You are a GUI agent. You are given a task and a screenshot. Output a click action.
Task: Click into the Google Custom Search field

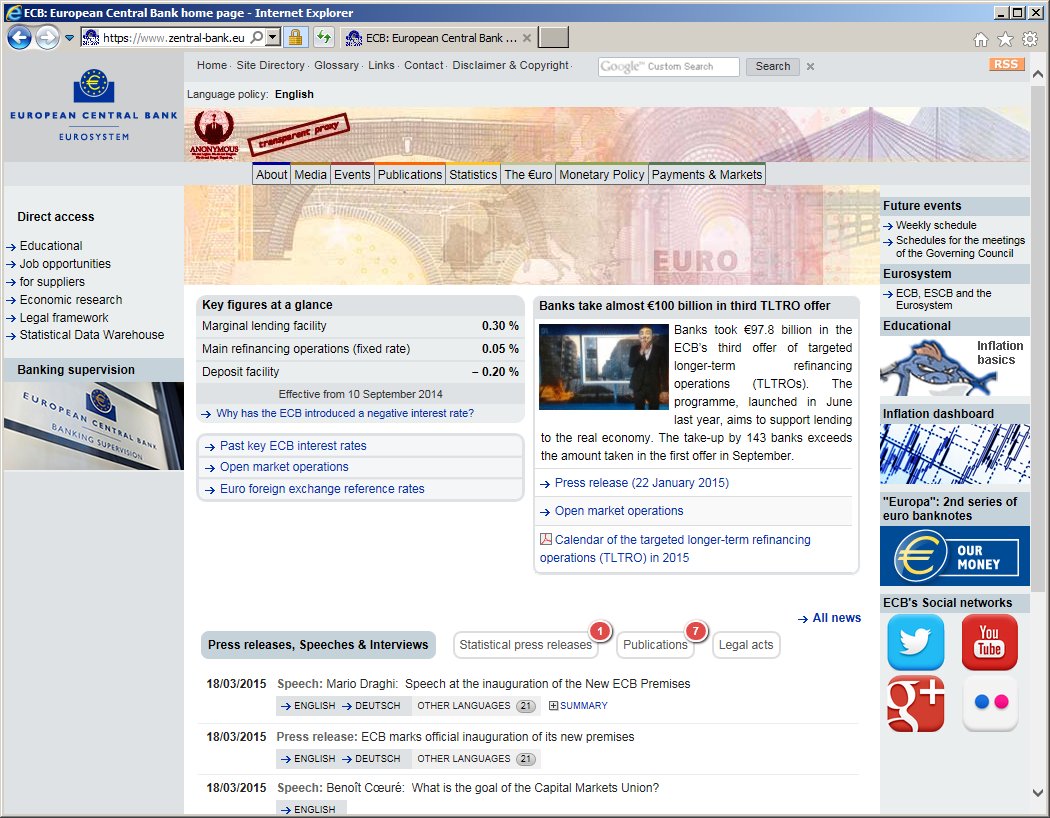668,66
